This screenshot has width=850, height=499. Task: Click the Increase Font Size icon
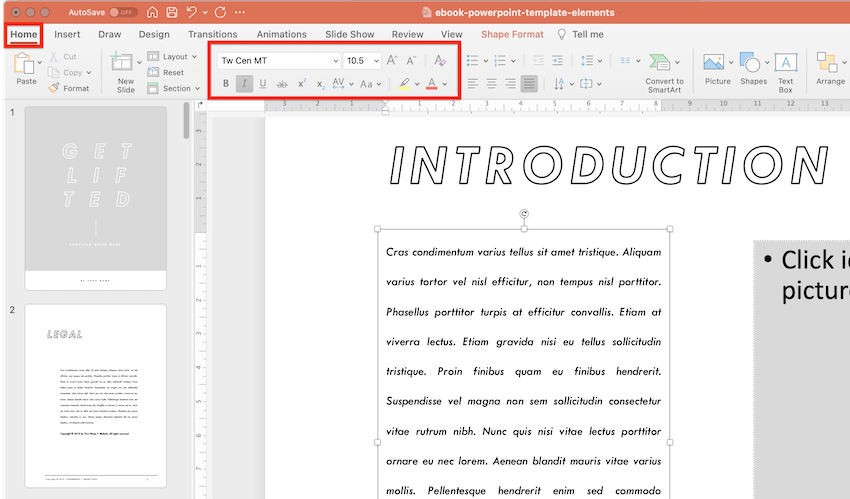(x=392, y=61)
